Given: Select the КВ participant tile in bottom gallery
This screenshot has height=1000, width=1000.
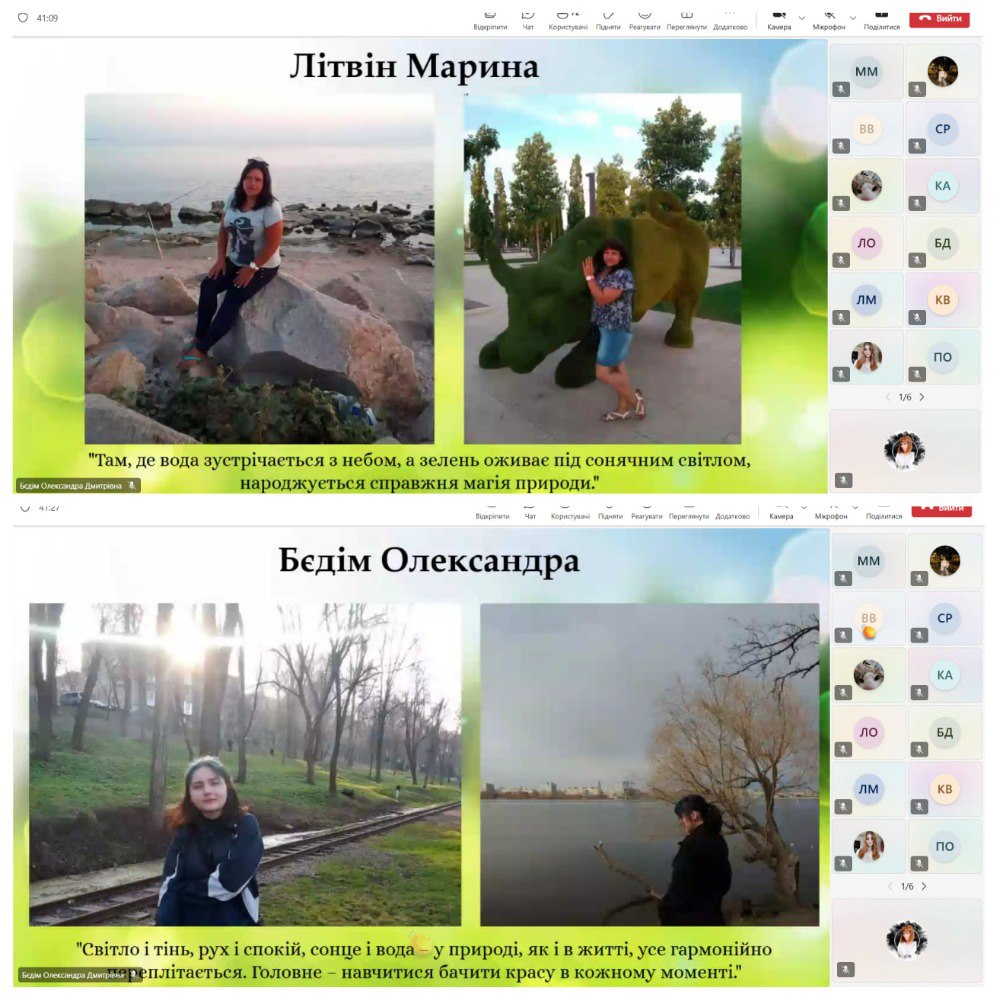Looking at the screenshot, I should [943, 789].
